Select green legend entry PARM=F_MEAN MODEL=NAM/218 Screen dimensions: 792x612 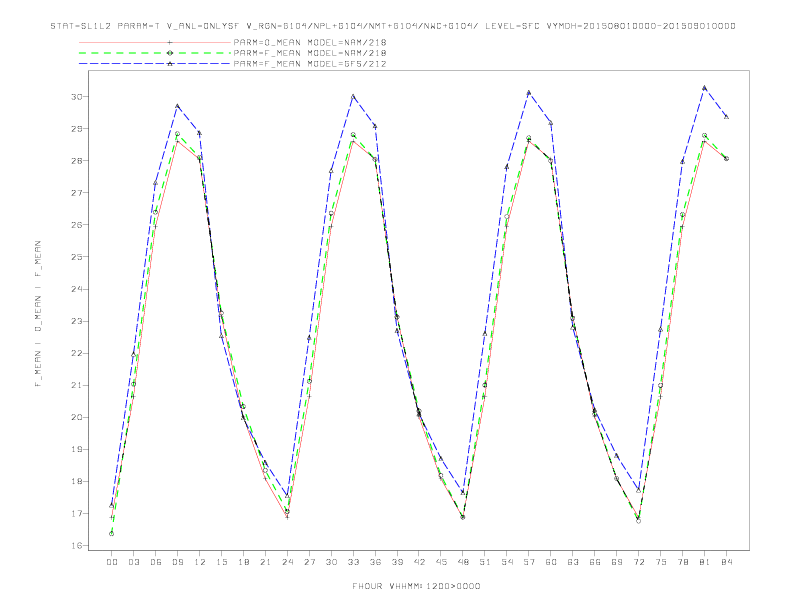310,53
